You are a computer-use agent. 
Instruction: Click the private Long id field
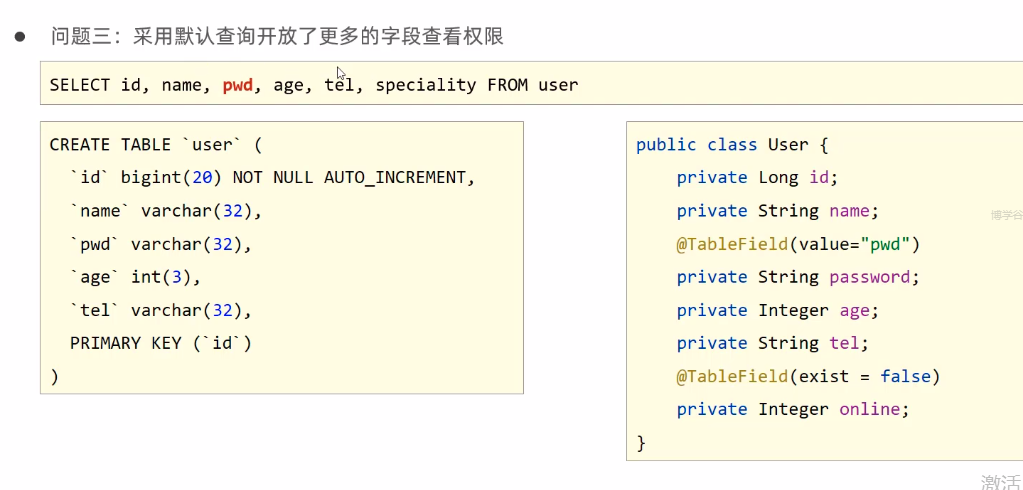pos(756,178)
